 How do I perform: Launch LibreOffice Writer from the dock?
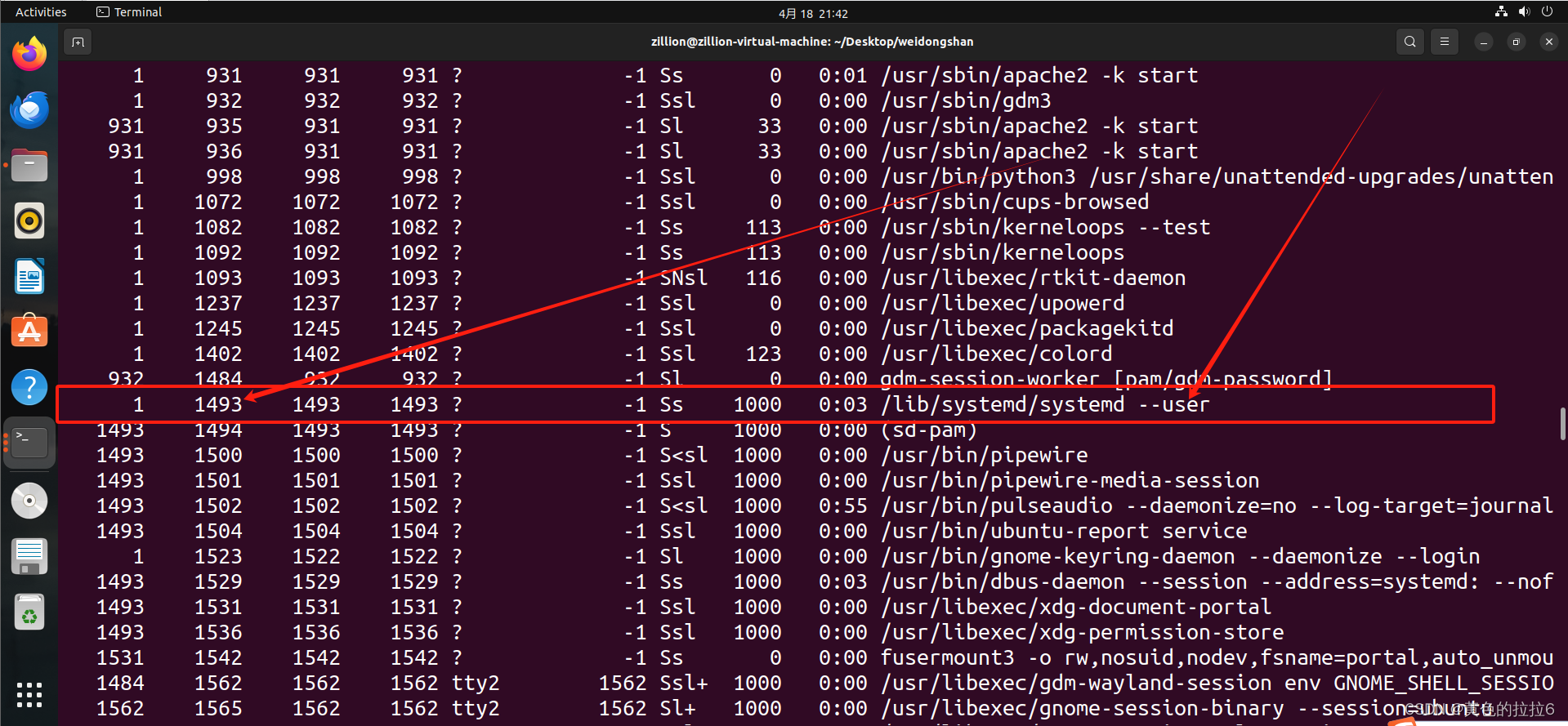[x=29, y=276]
